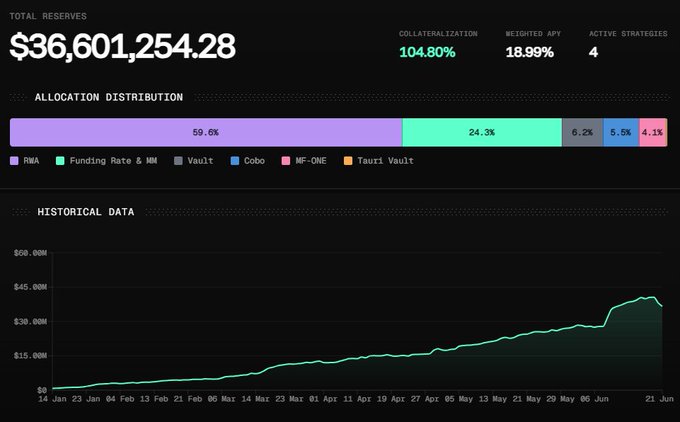This screenshot has height=422, width=680.
Task: Click the 29 May x-axis date
Action: click(560, 399)
